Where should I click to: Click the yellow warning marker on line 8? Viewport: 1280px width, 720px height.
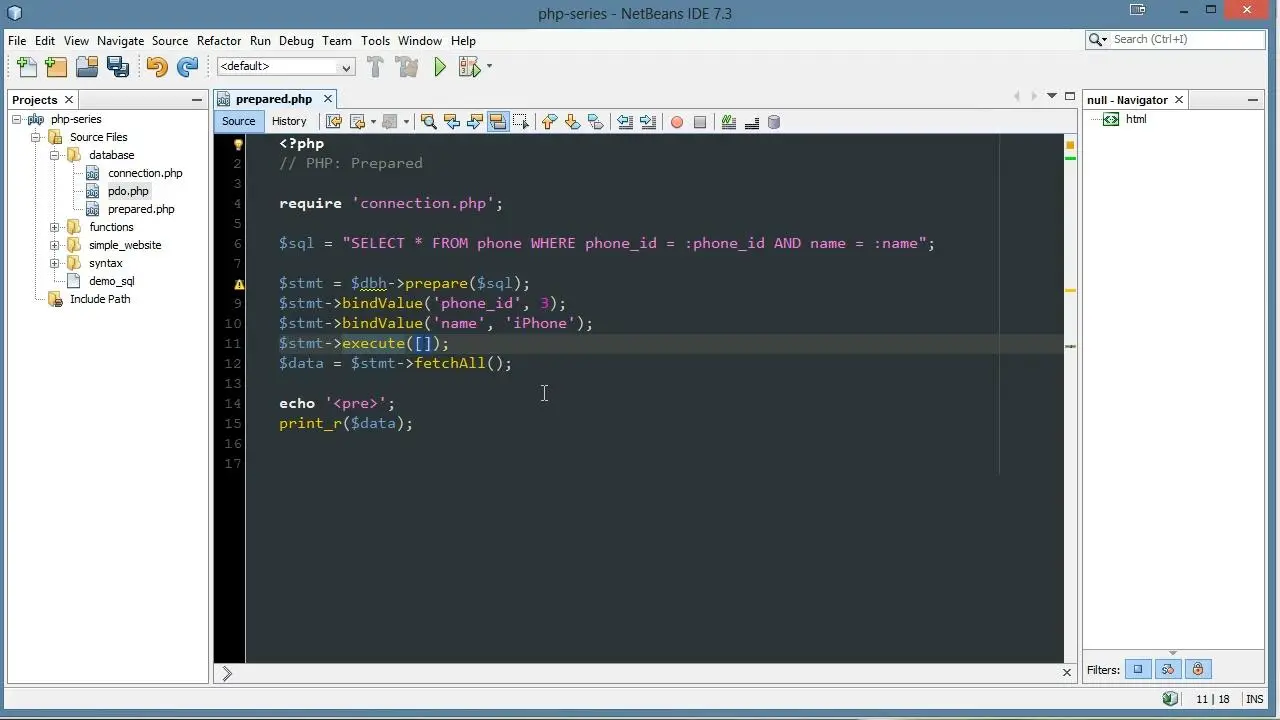point(238,284)
